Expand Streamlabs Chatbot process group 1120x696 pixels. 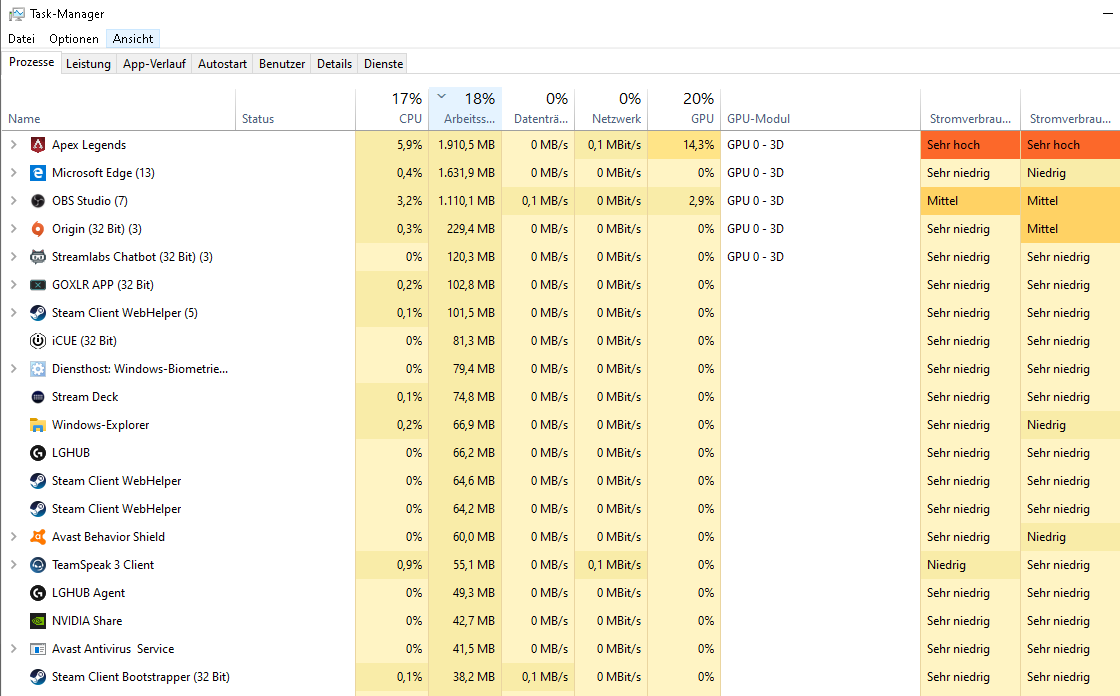(x=14, y=257)
